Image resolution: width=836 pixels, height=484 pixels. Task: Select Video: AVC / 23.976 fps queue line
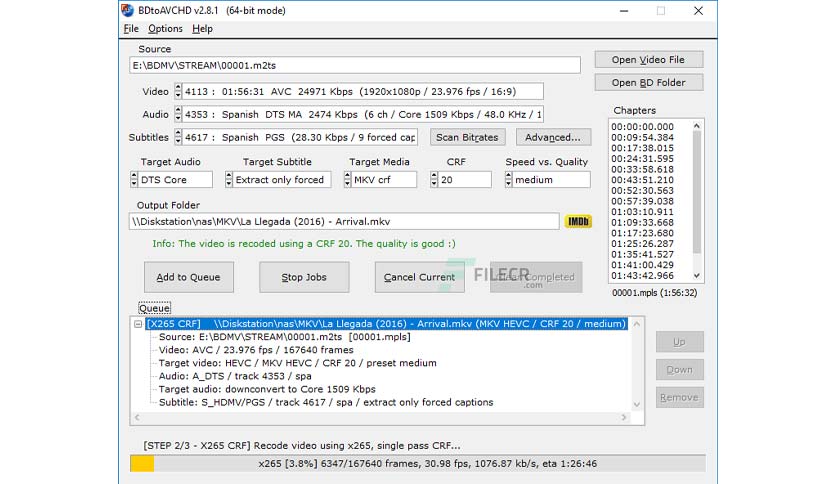(x=256, y=350)
